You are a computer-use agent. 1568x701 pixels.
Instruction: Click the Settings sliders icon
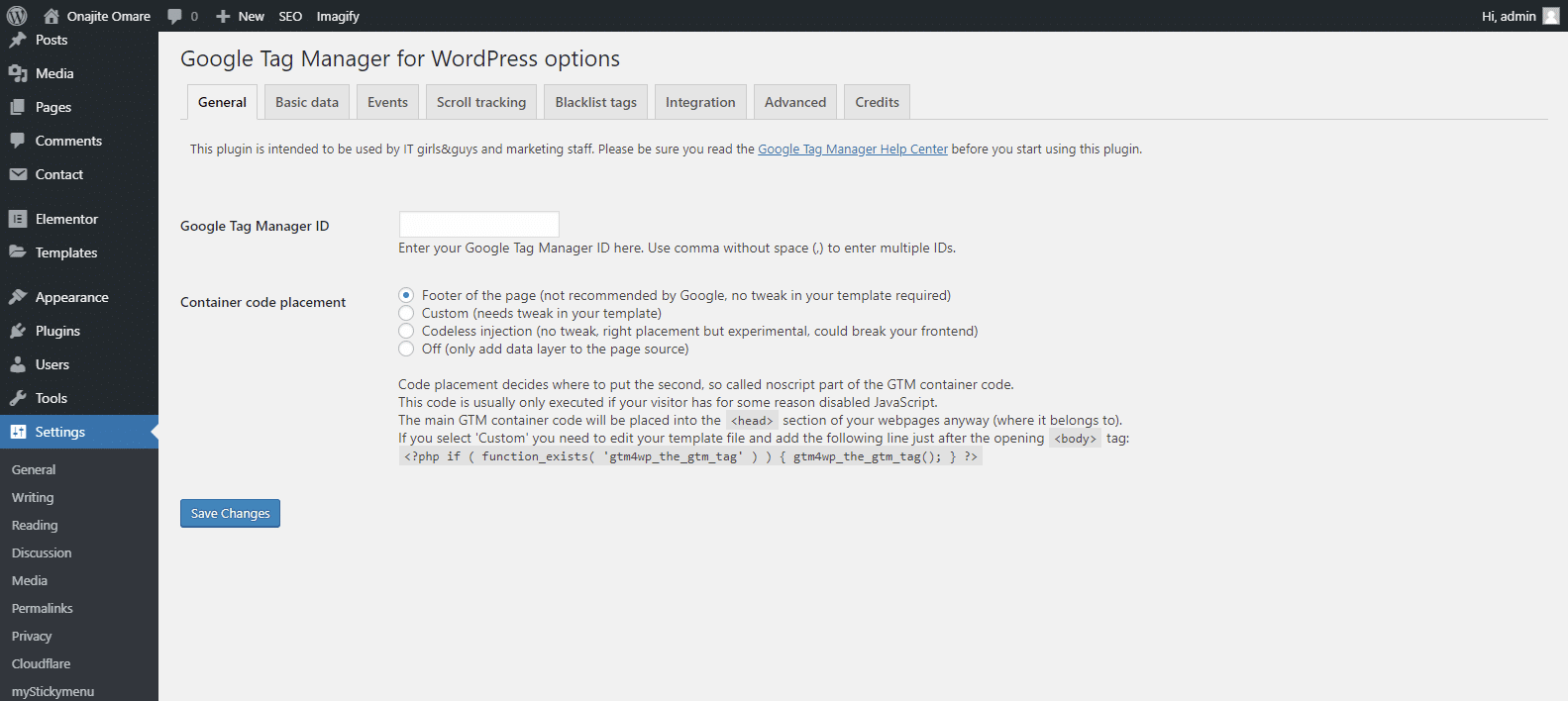[18, 432]
